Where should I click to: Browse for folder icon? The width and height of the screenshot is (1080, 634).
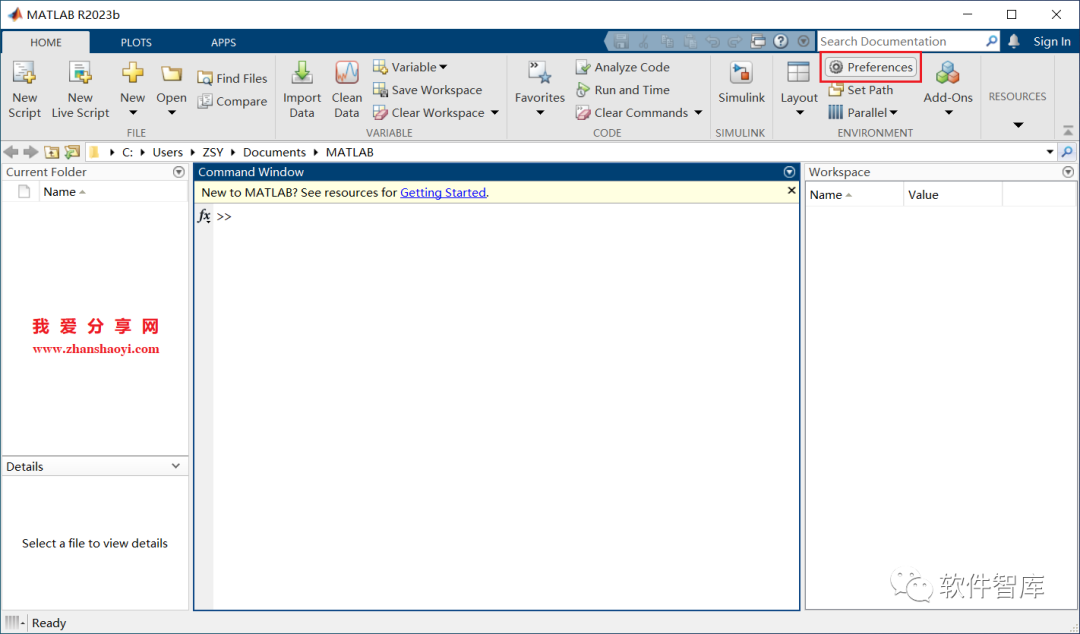pyautogui.click(x=72, y=152)
